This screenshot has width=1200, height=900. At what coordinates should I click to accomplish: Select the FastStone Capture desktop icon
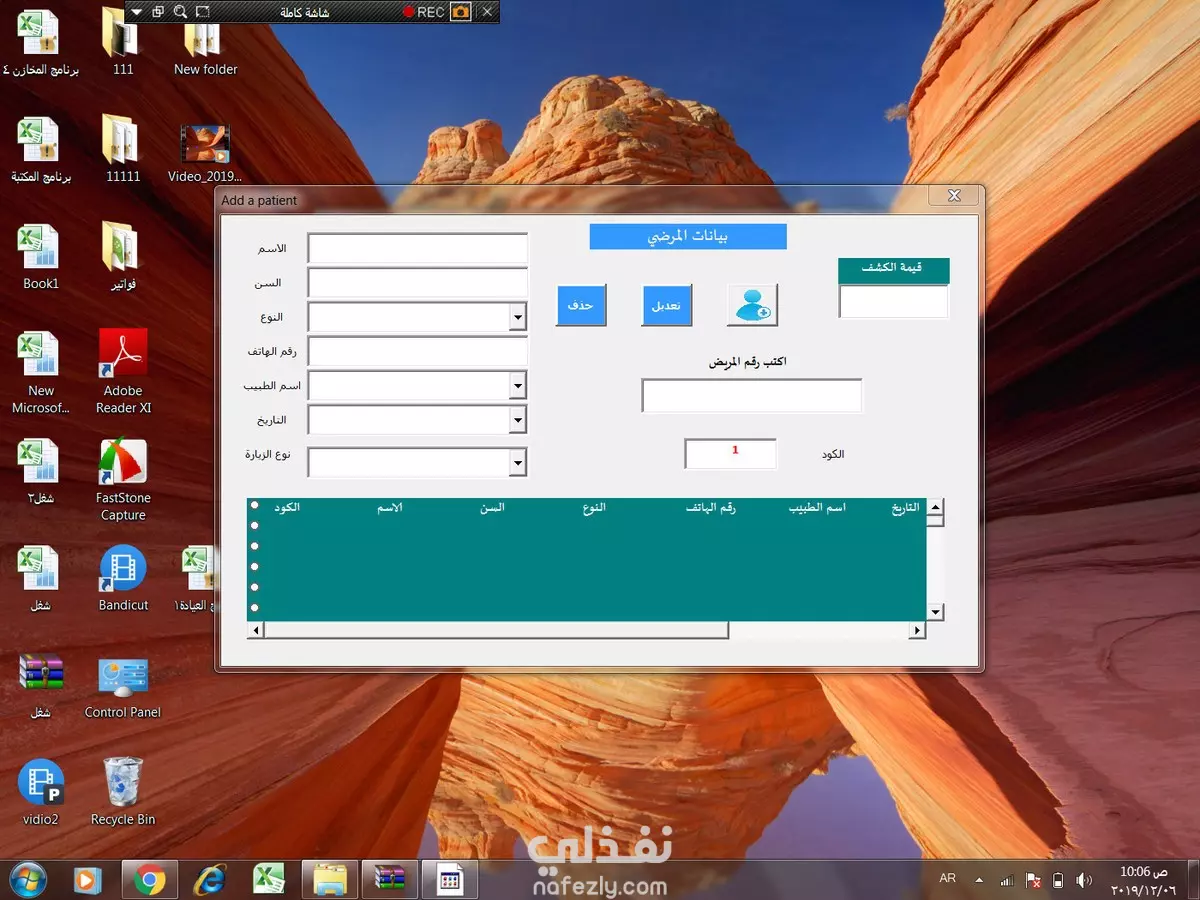pyautogui.click(x=123, y=480)
